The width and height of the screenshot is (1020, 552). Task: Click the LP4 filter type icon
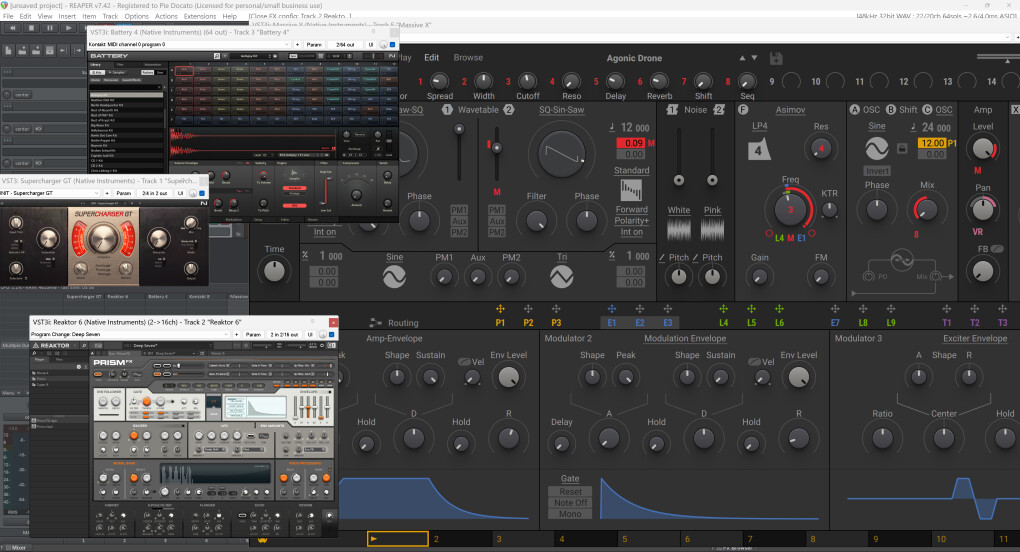pos(759,148)
